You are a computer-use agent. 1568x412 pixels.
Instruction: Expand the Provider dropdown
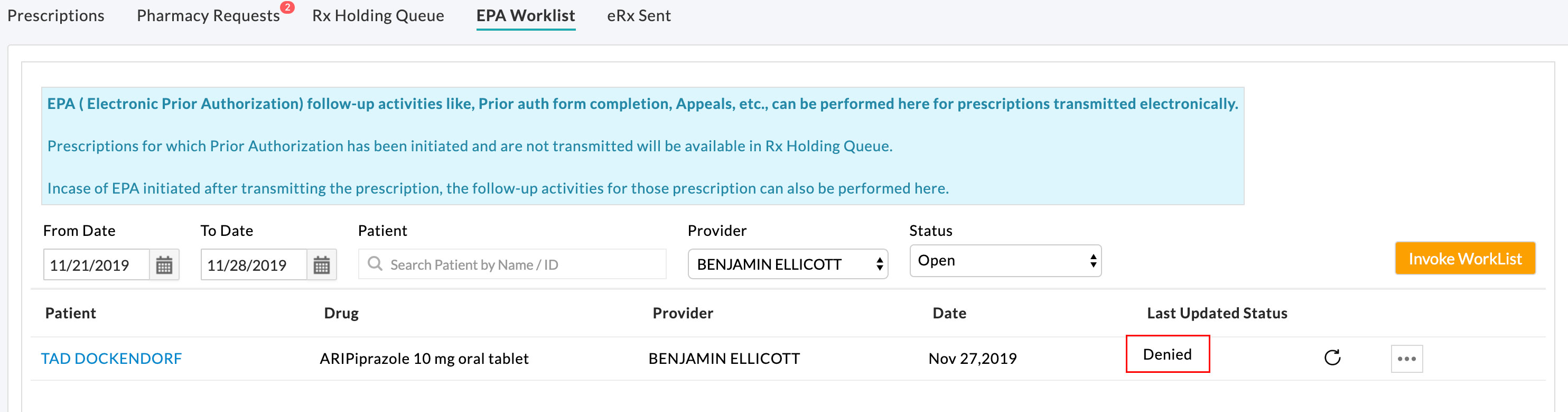[787, 264]
